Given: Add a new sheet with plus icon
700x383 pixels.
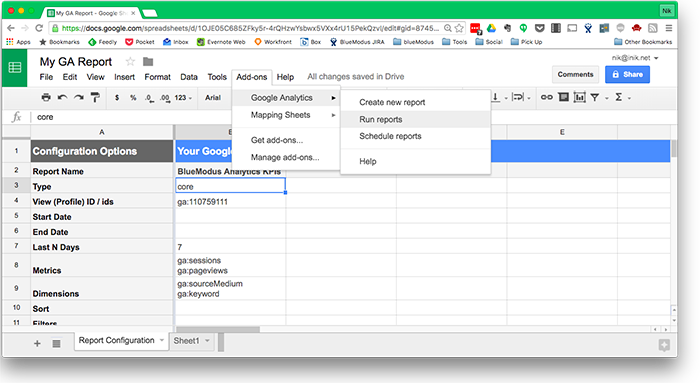Looking at the screenshot, I should pyautogui.click(x=38, y=343).
